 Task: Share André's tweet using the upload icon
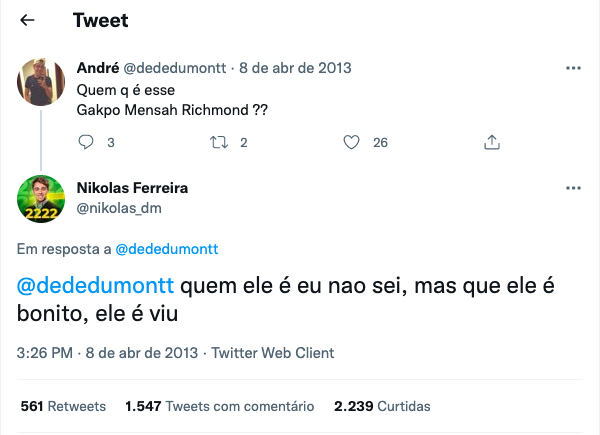(492, 142)
